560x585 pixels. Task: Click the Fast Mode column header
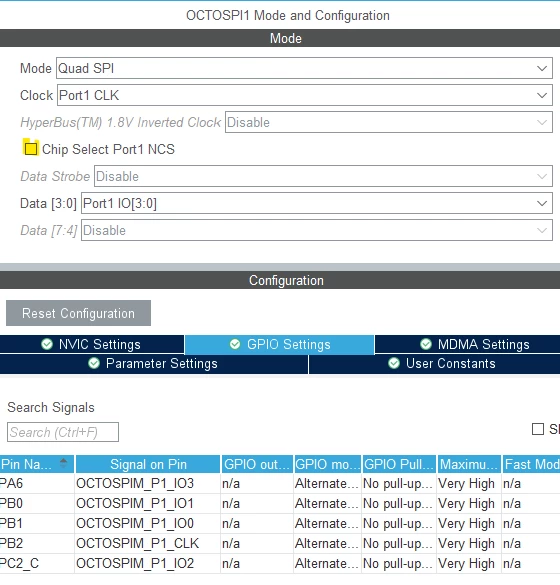tap(531, 464)
